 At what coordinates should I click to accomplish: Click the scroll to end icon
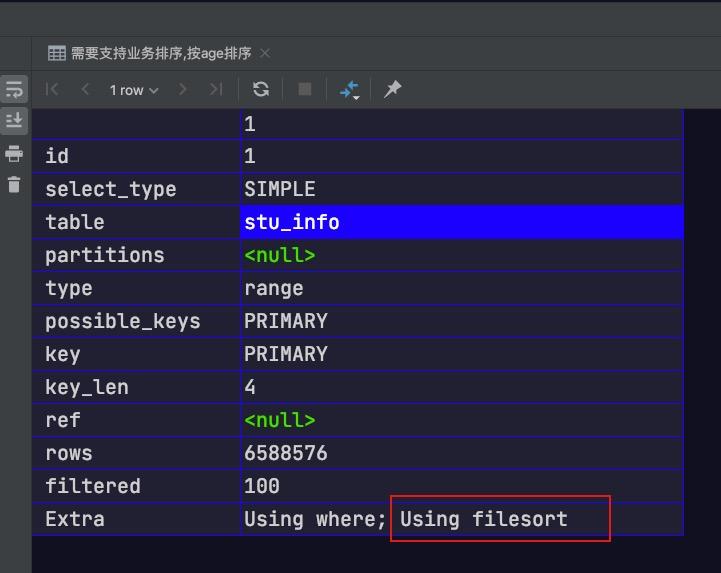(x=14, y=121)
